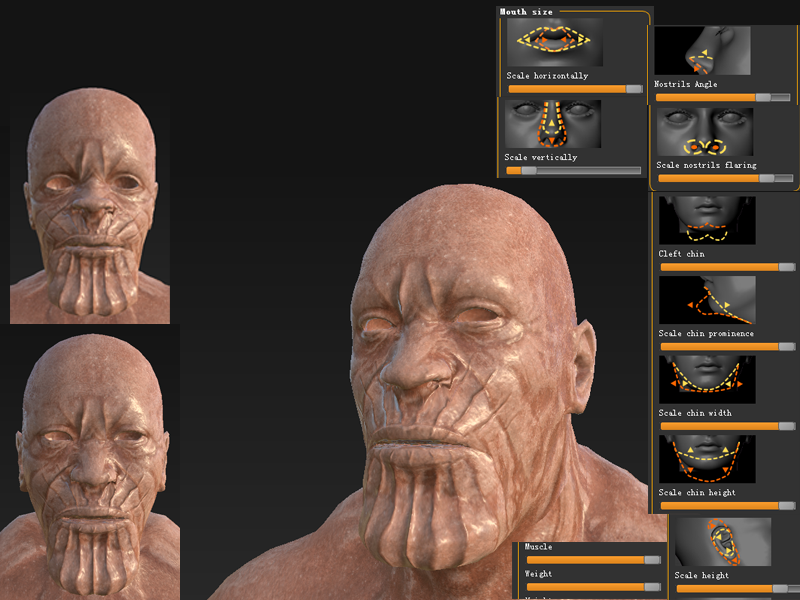Screen dimensions: 800x600
Task: Click the nose Scale vertically preview image
Action: 553,124
